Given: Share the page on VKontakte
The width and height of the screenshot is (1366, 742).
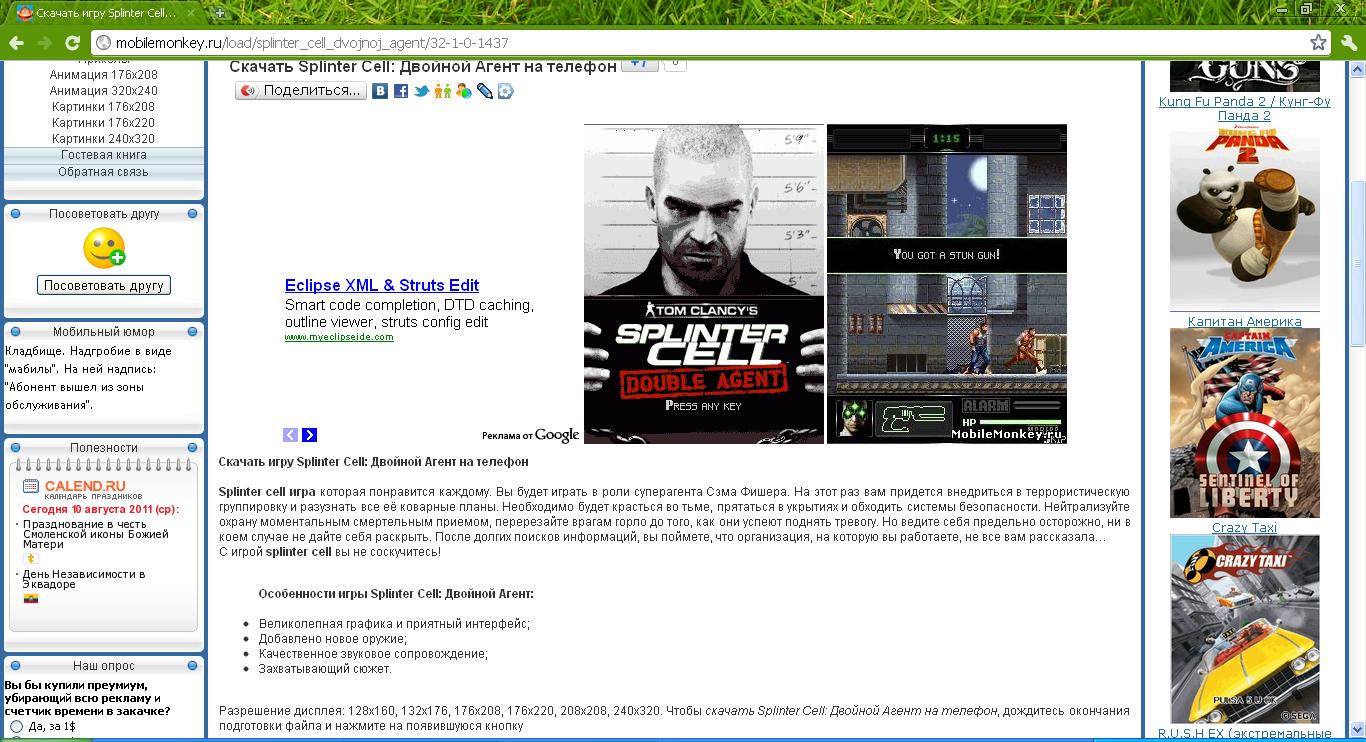Looking at the screenshot, I should click(x=380, y=91).
